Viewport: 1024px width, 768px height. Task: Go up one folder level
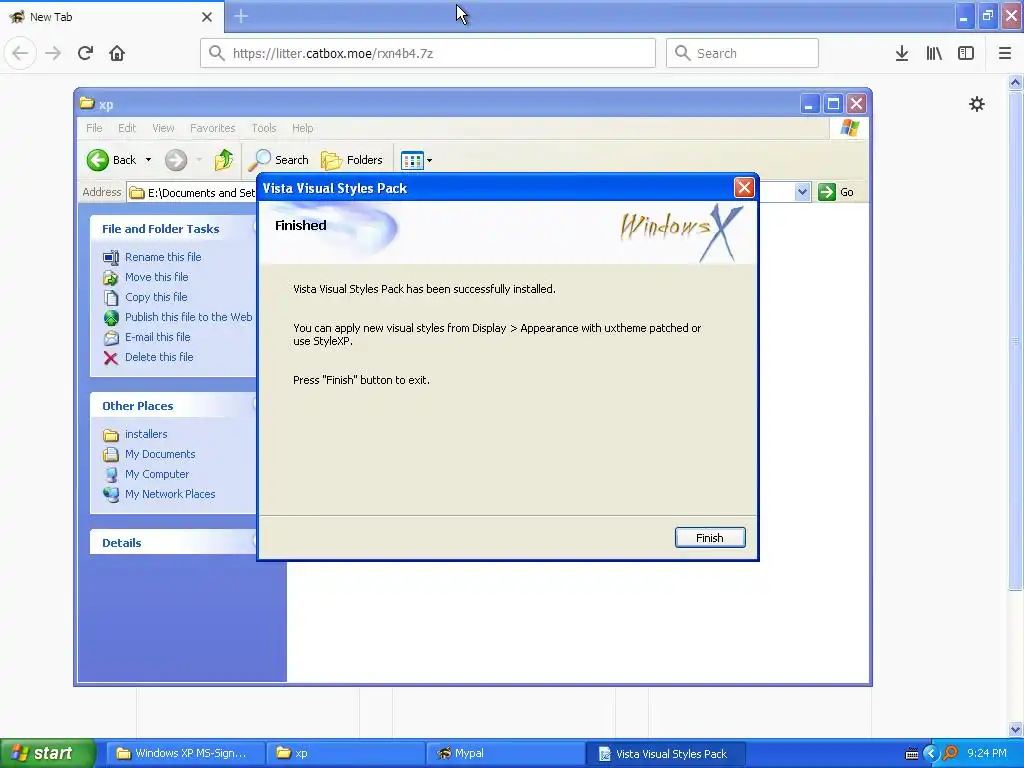[x=223, y=160]
